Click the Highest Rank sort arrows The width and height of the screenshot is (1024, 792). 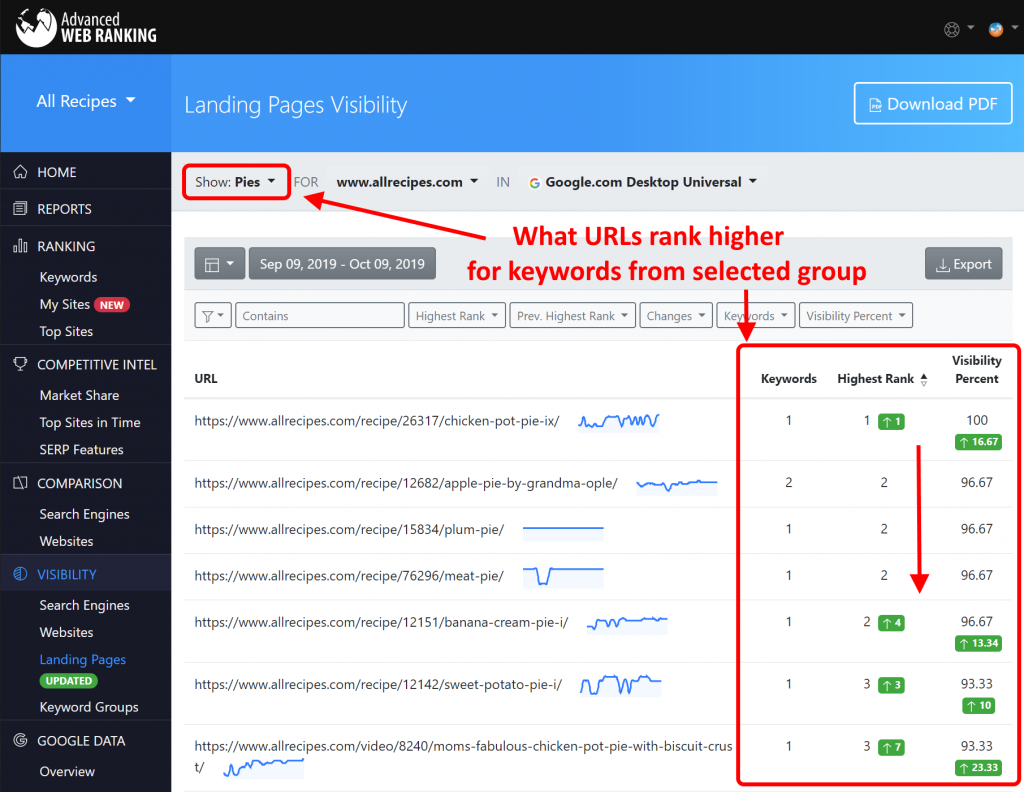(x=923, y=379)
